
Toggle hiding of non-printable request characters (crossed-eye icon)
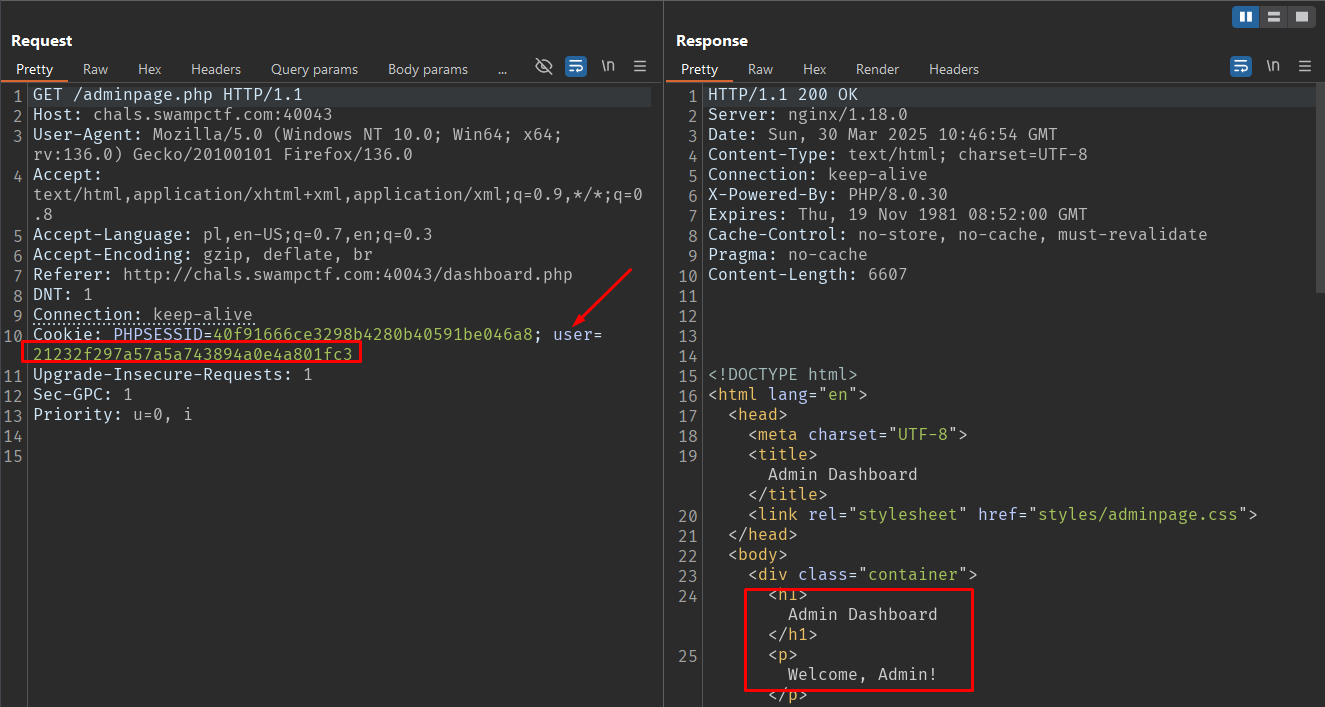coord(544,66)
